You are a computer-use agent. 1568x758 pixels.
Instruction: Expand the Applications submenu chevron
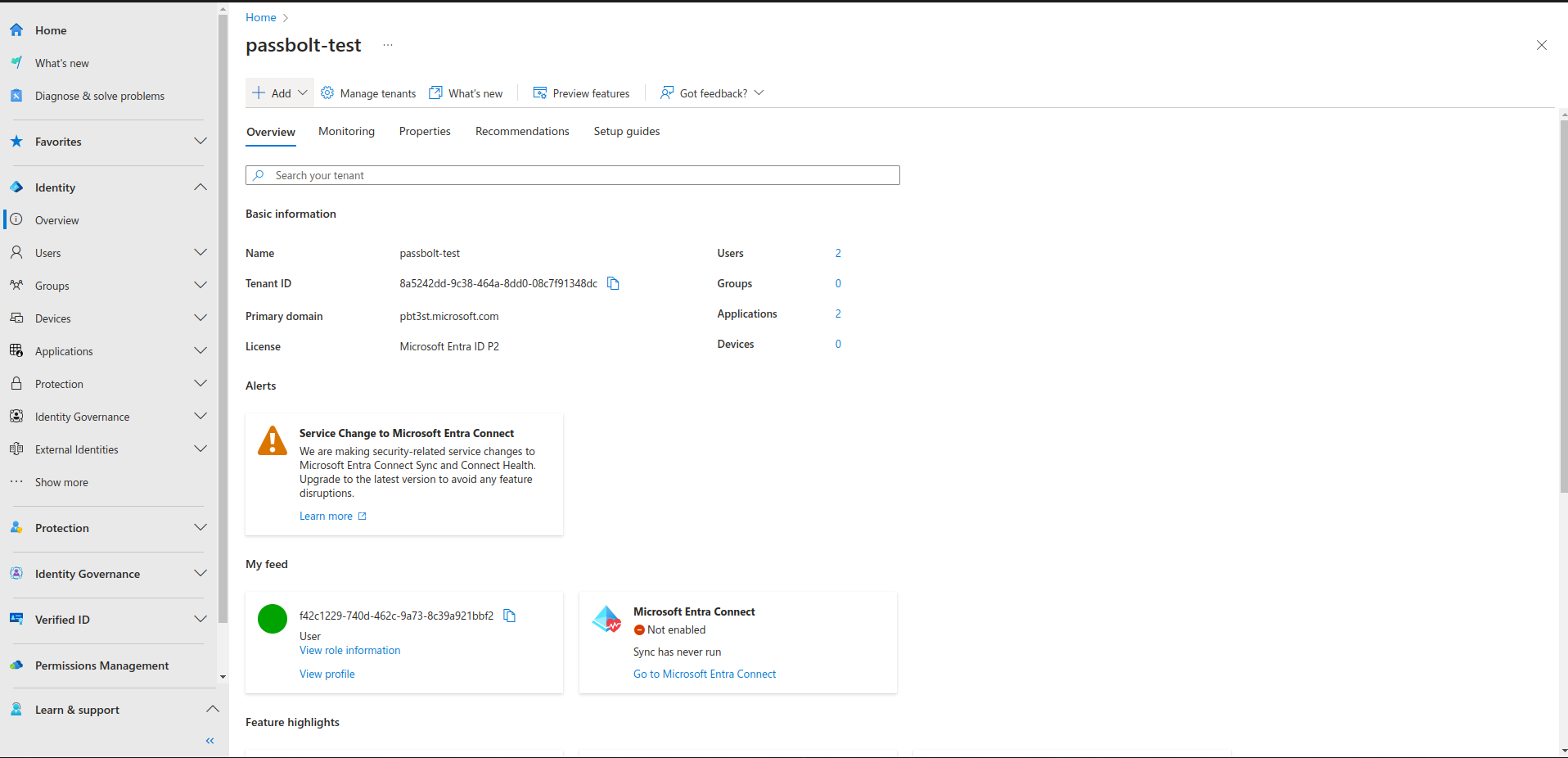201,351
